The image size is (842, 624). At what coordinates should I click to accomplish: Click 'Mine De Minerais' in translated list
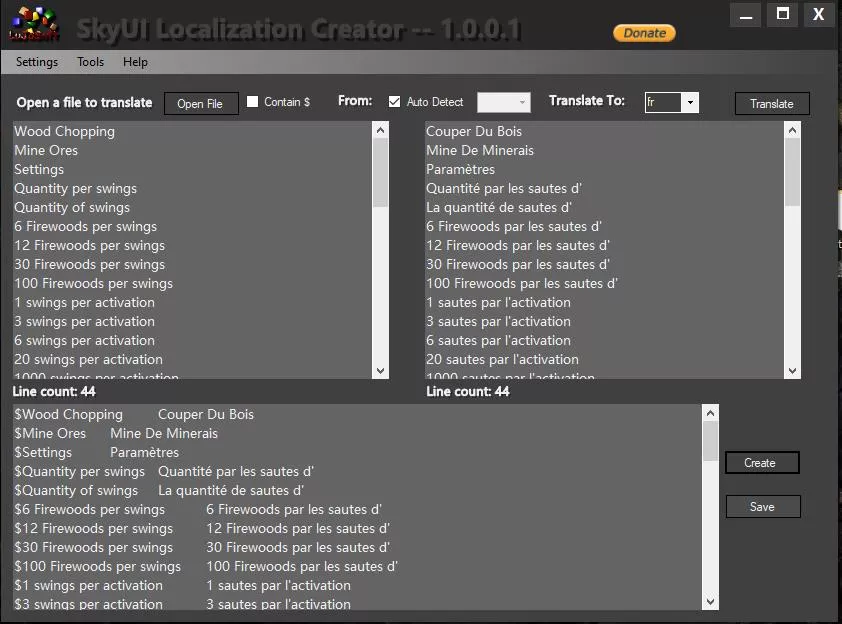480,150
